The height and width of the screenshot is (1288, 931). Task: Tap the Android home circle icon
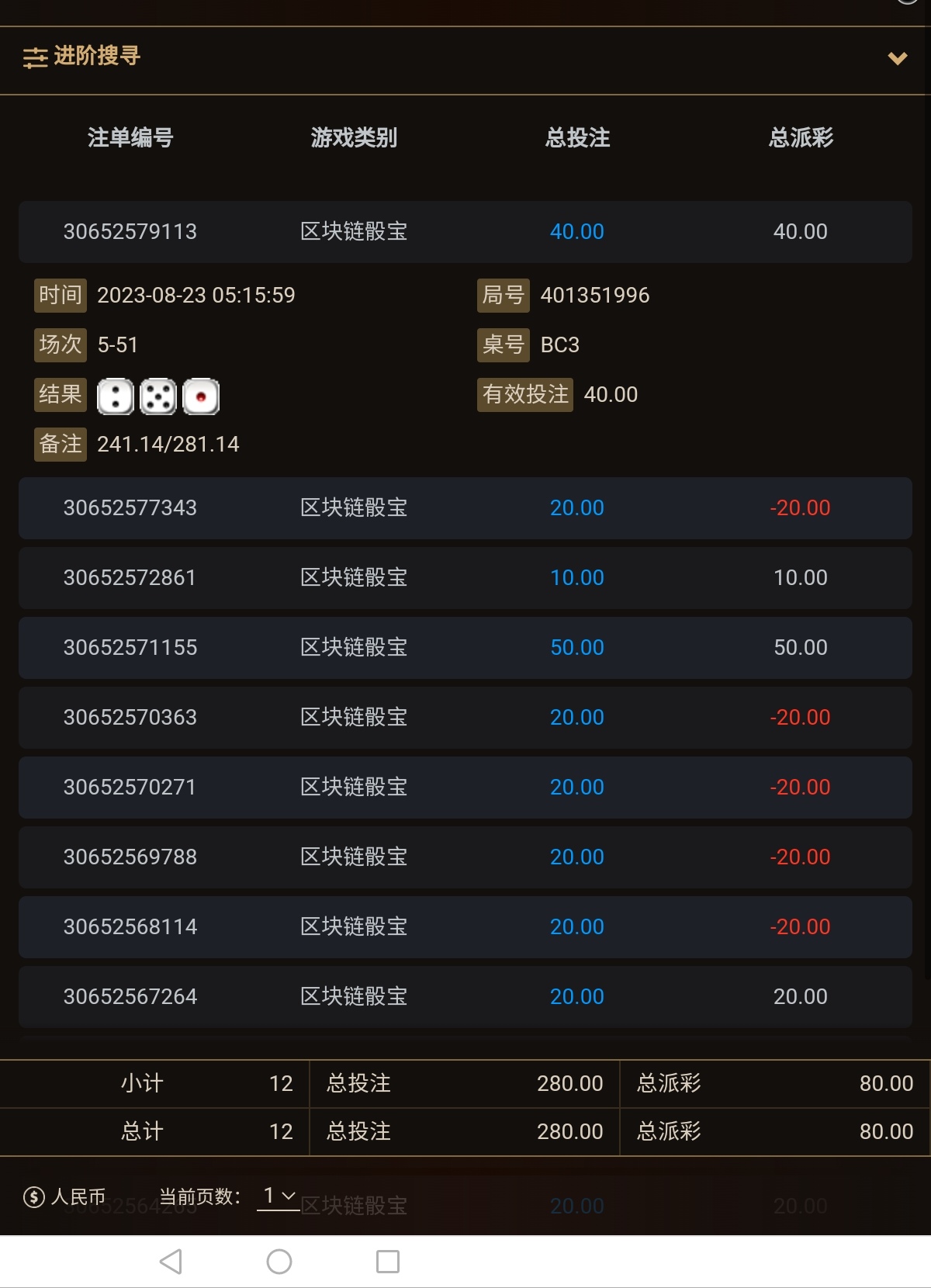click(x=279, y=1262)
